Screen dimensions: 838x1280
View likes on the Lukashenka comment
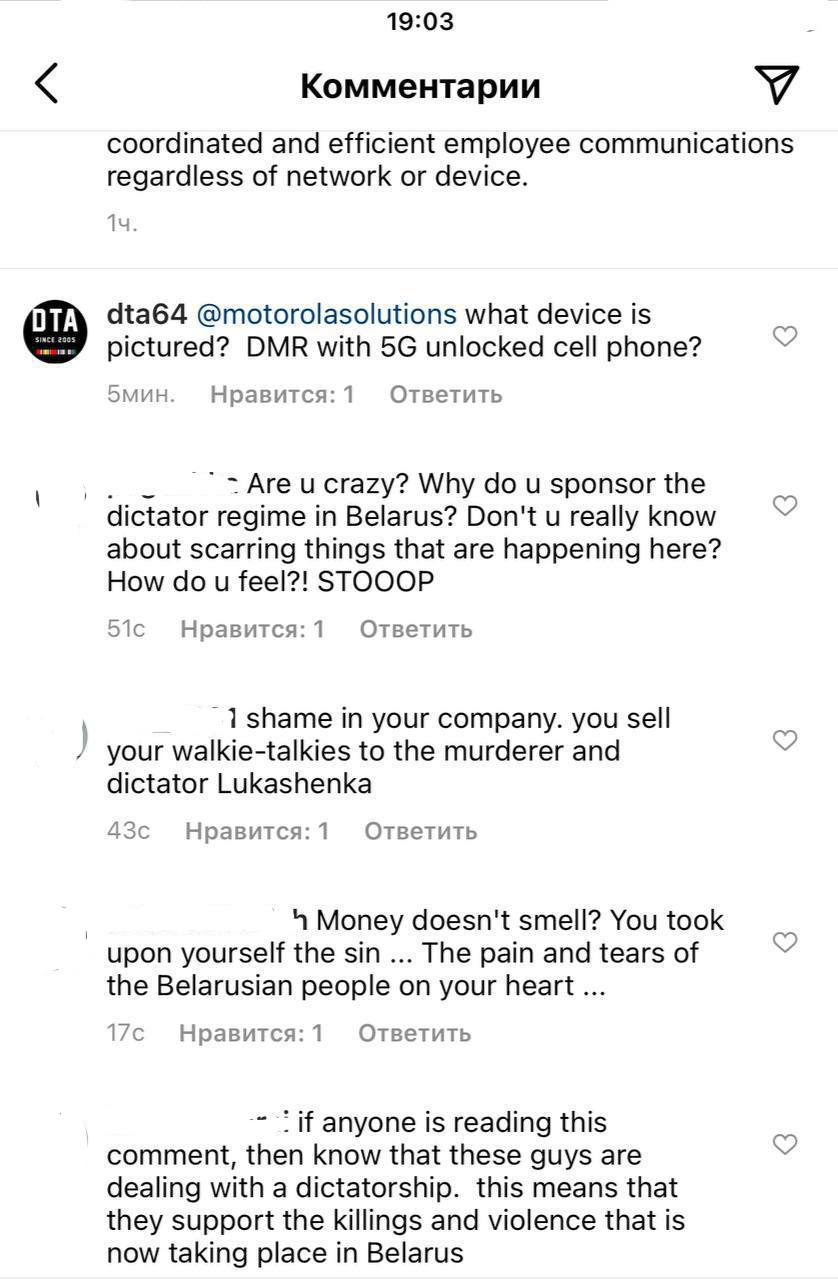(x=257, y=831)
